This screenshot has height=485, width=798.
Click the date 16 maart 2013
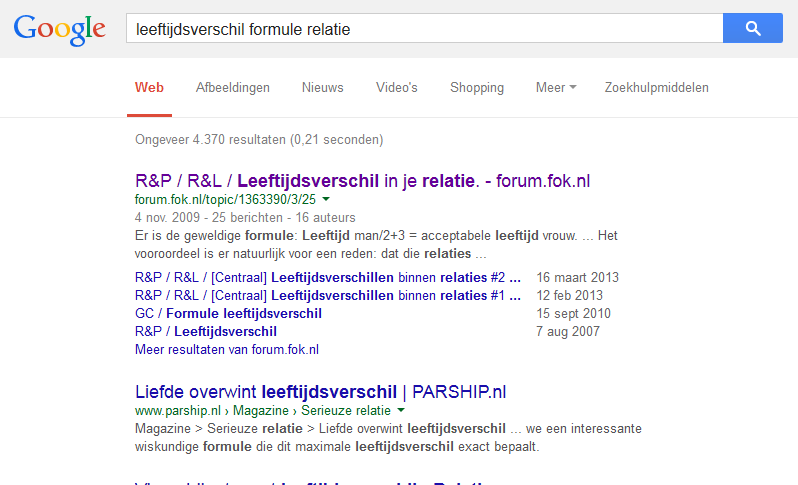(x=577, y=277)
